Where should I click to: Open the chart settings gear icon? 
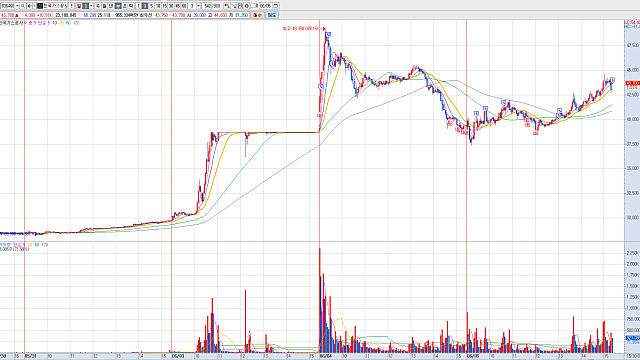pos(247,6)
